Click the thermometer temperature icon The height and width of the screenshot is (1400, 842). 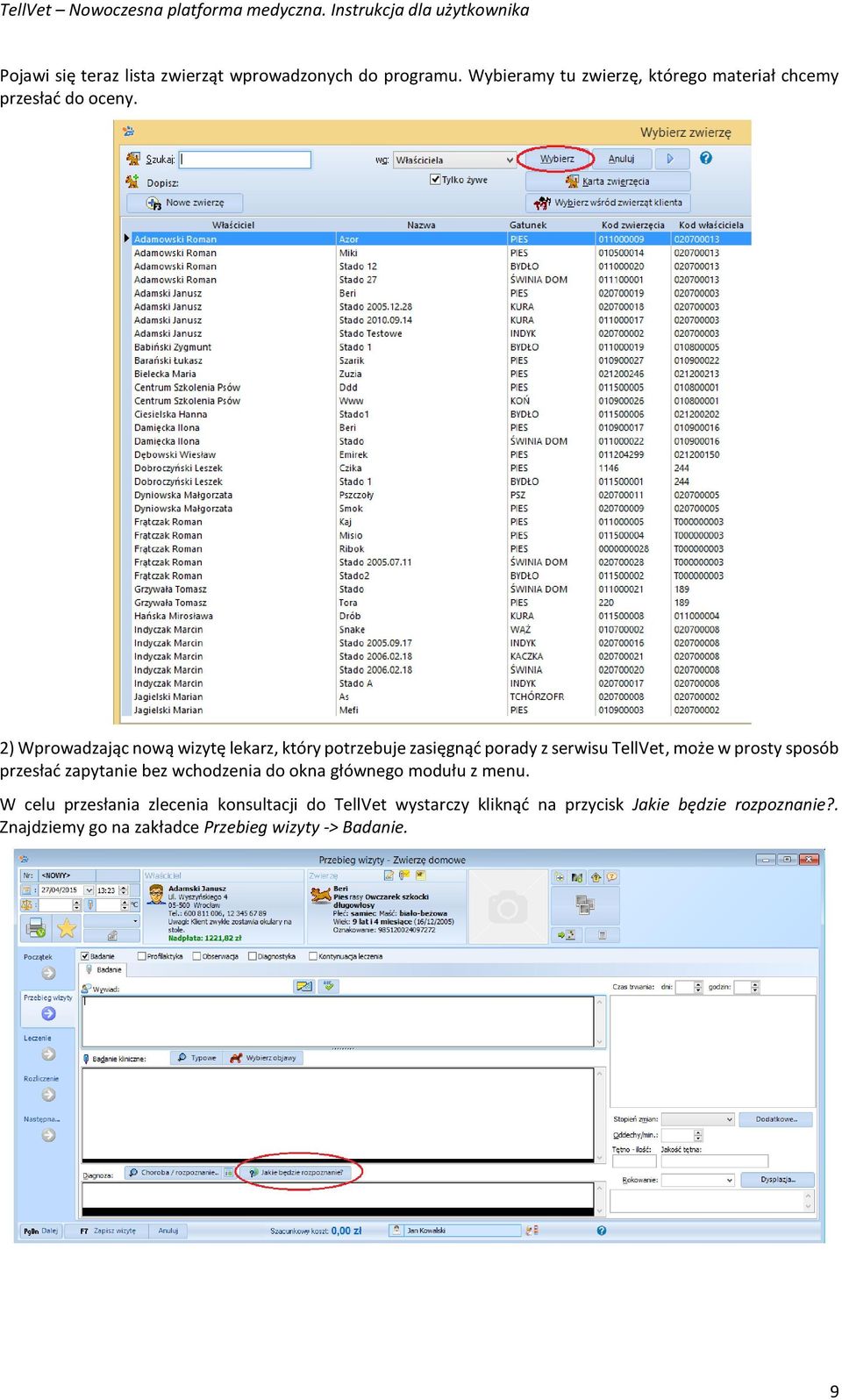click(x=90, y=904)
